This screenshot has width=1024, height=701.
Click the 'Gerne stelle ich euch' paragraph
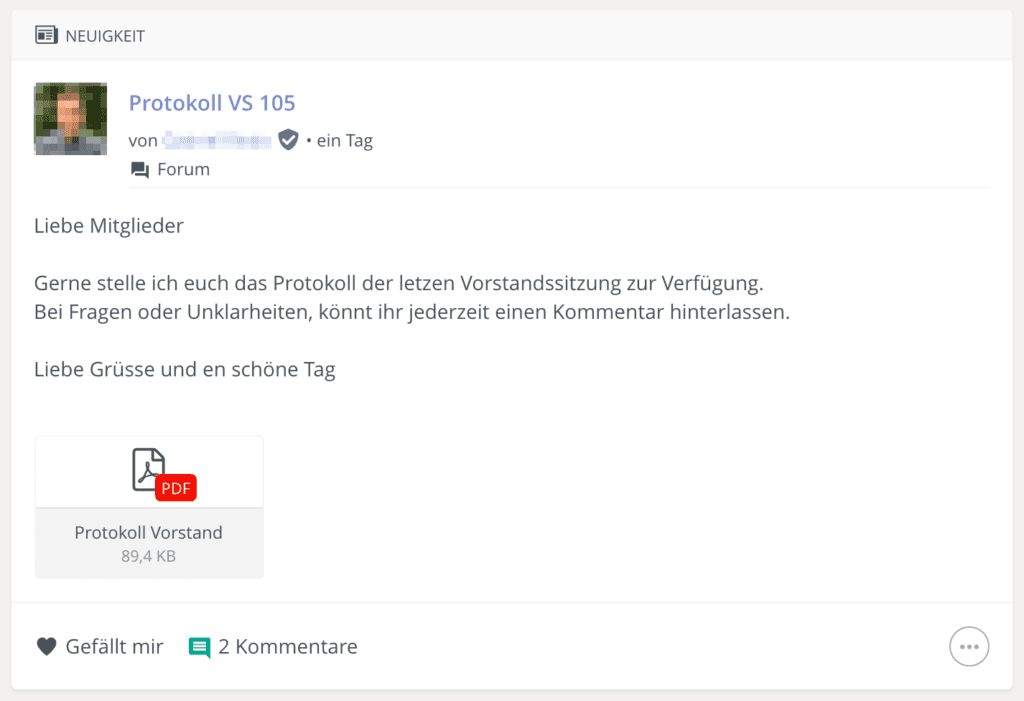click(x=412, y=297)
